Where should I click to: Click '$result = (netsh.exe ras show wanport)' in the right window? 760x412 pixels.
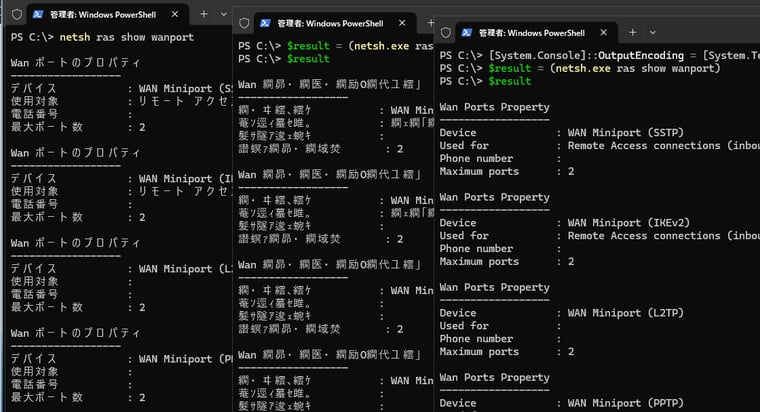pos(604,68)
